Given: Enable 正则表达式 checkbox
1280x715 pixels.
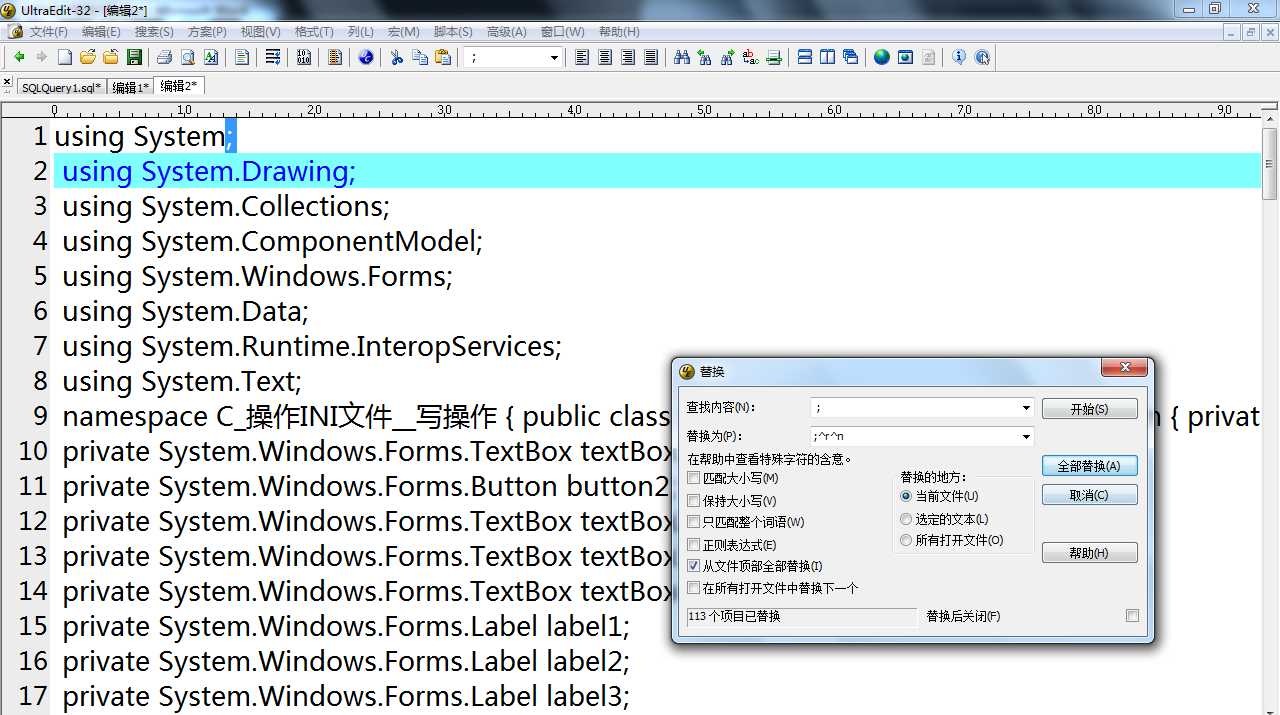Looking at the screenshot, I should tap(694, 545).
